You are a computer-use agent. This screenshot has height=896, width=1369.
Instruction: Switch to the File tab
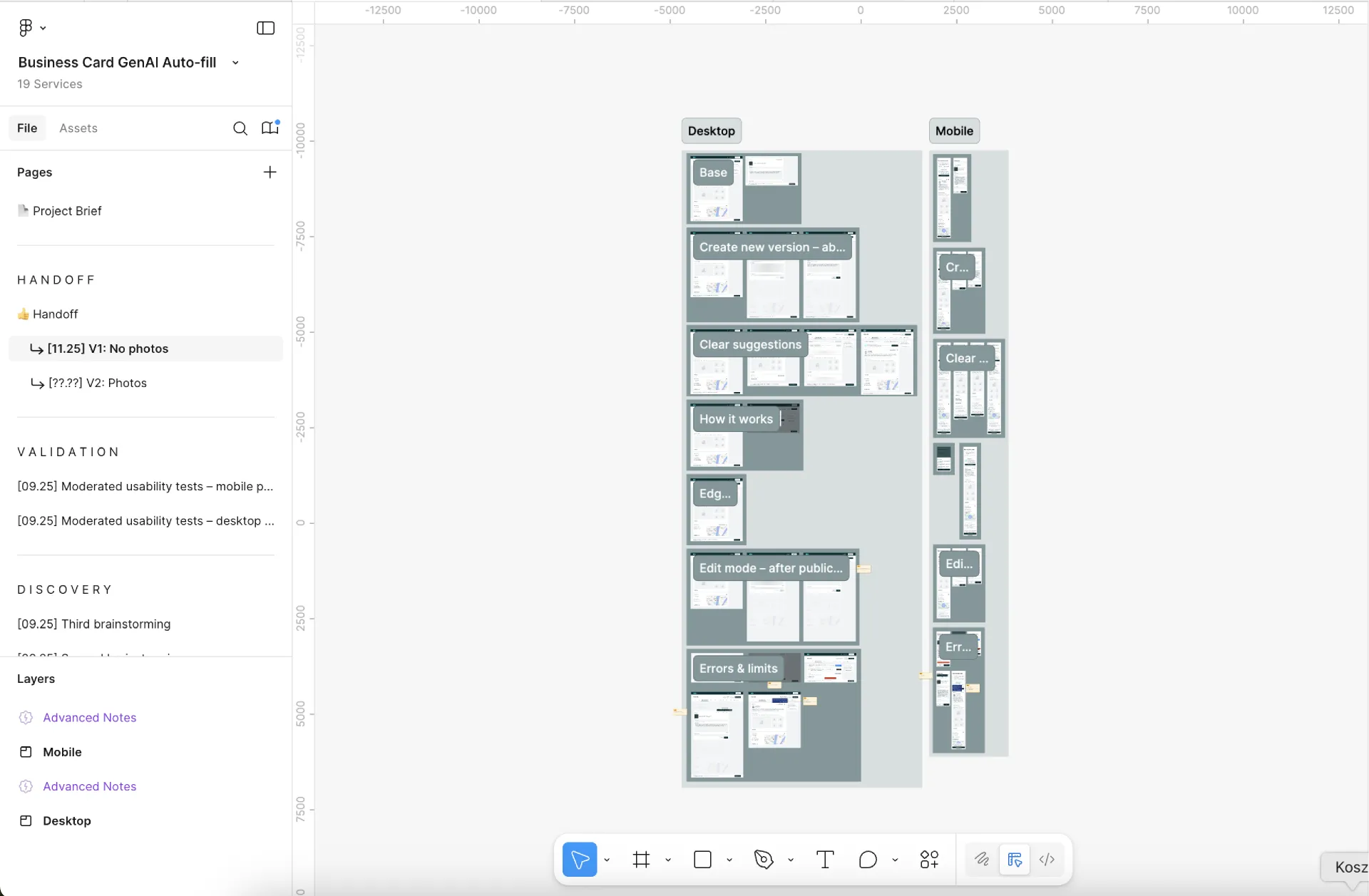click(27, 128)
